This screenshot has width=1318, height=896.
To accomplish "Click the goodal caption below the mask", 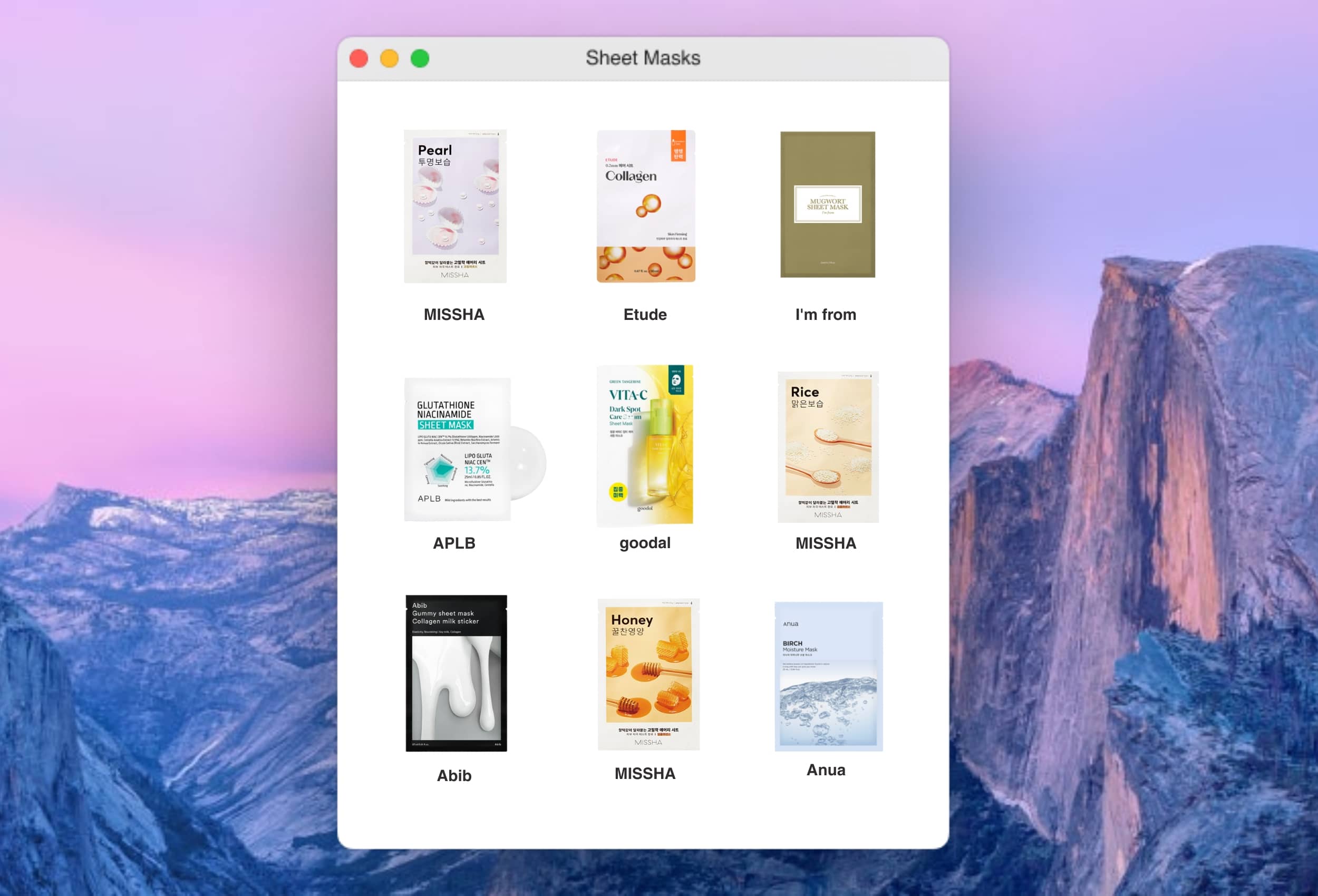I will point(645,543).
